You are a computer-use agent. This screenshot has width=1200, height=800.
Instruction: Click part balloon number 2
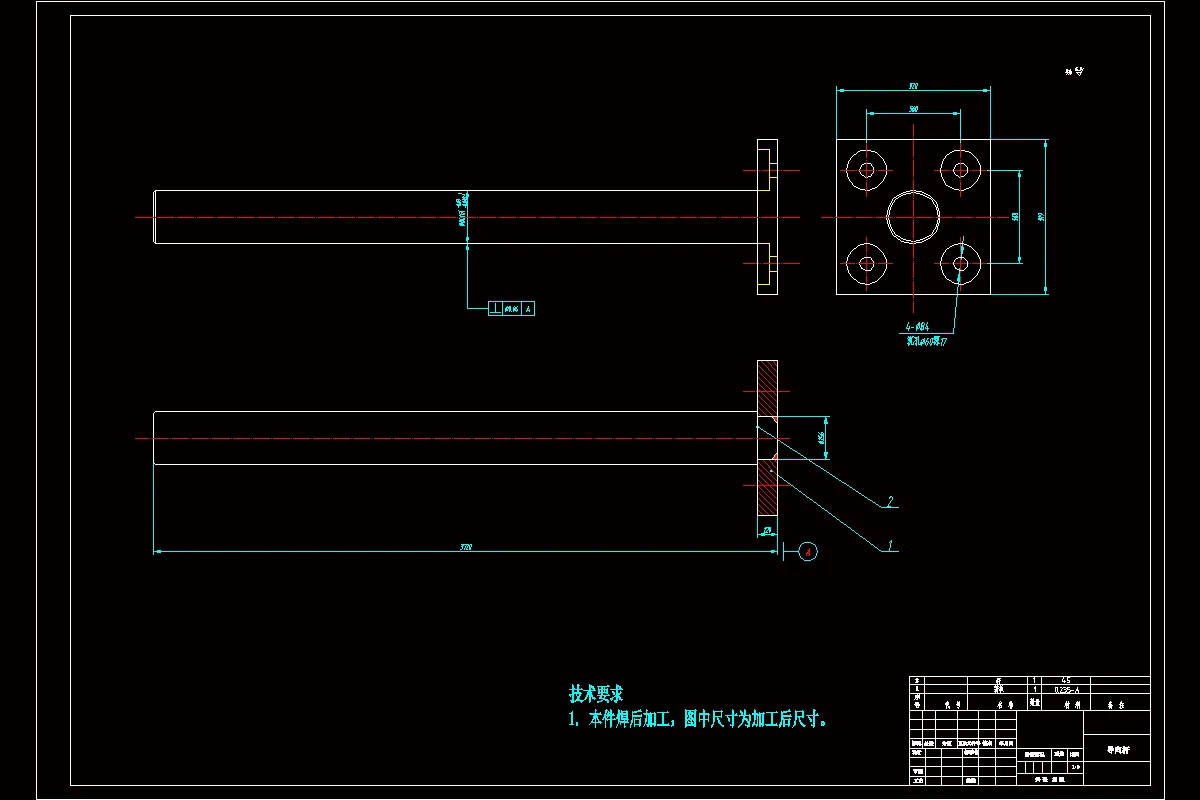(888, 501)
